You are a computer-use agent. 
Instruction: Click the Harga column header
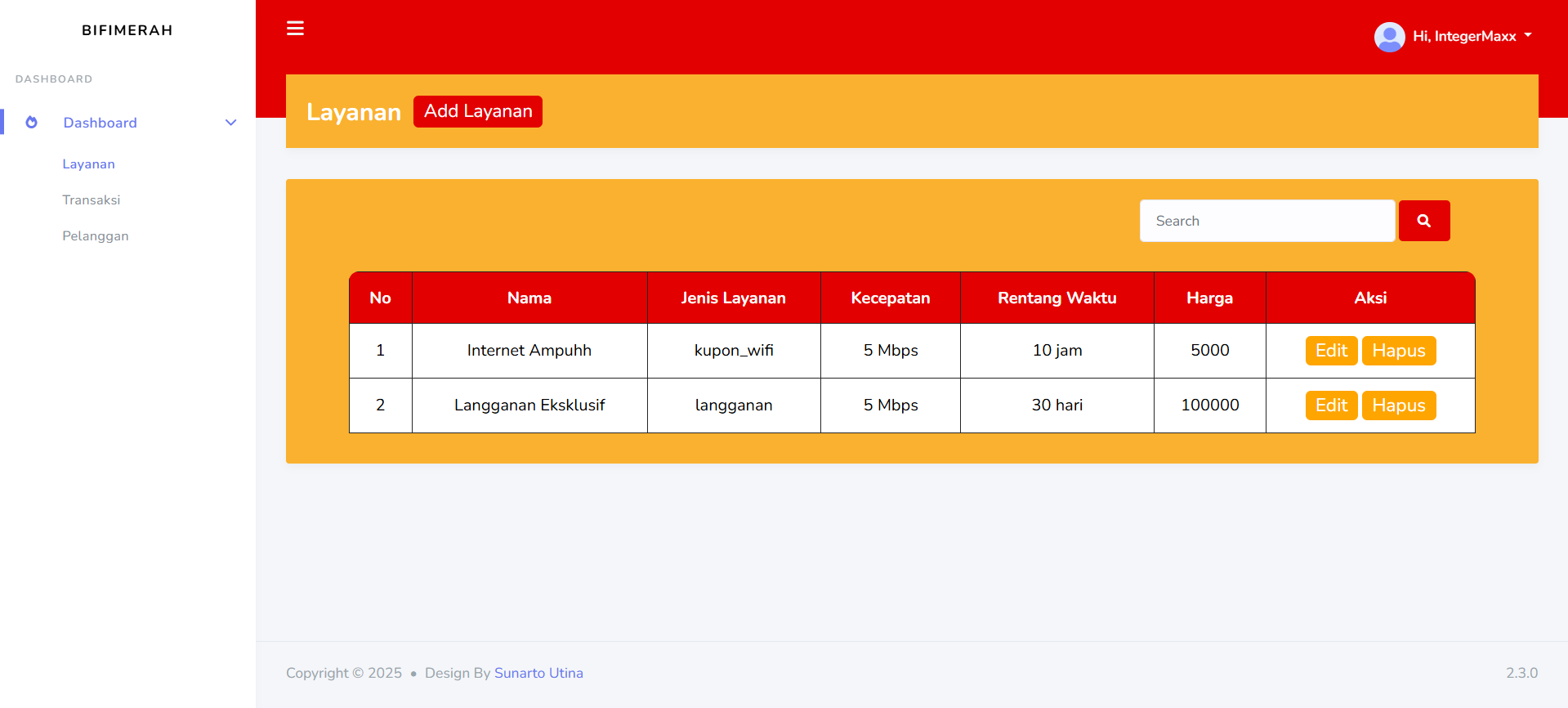pos(1209,298)
